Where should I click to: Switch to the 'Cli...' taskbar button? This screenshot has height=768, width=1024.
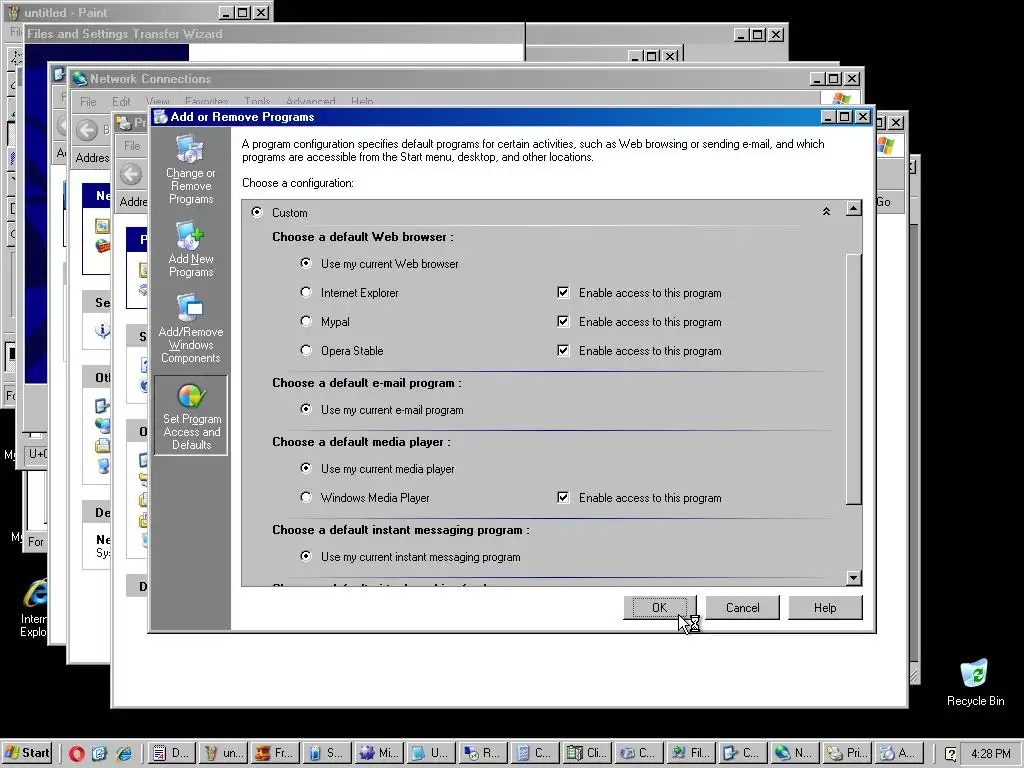click(x=586, y=753)
